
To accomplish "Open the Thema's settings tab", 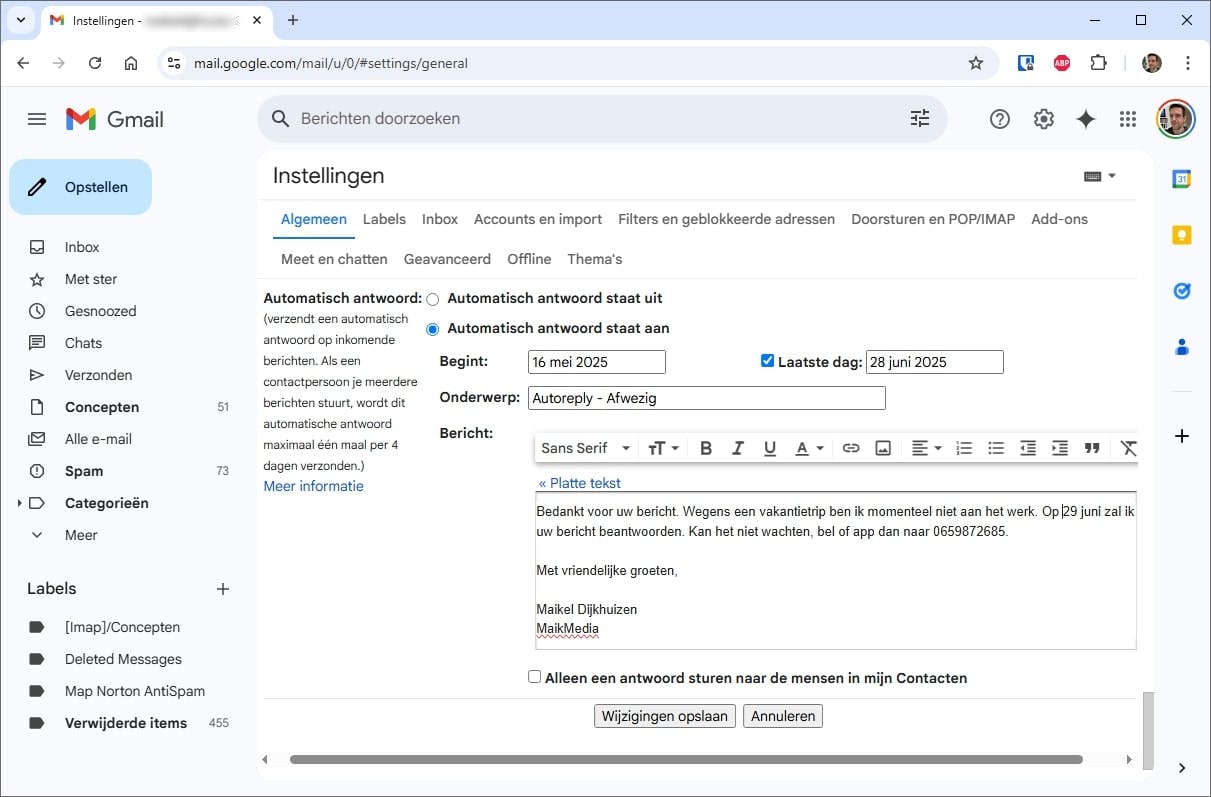I will pos(595,259).
